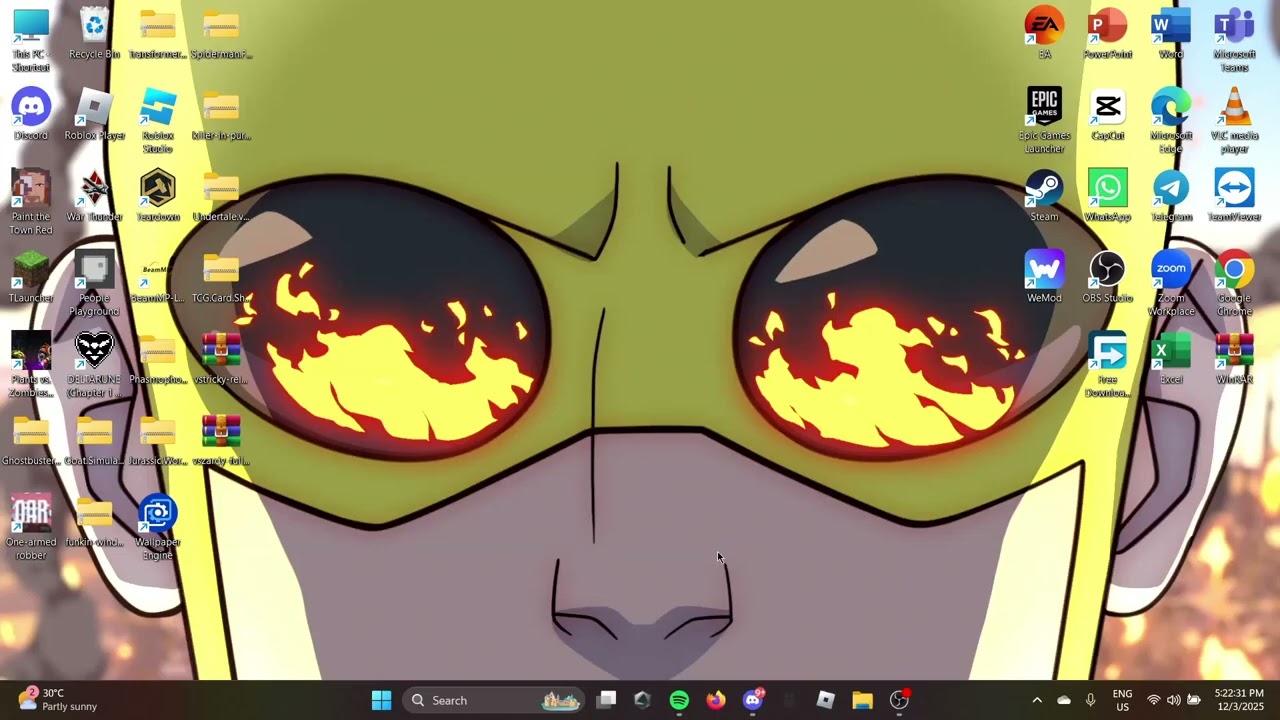Select the Ghostbusters folder
The height and width of the screenshot is (720, 1280).
pos(31,440)
